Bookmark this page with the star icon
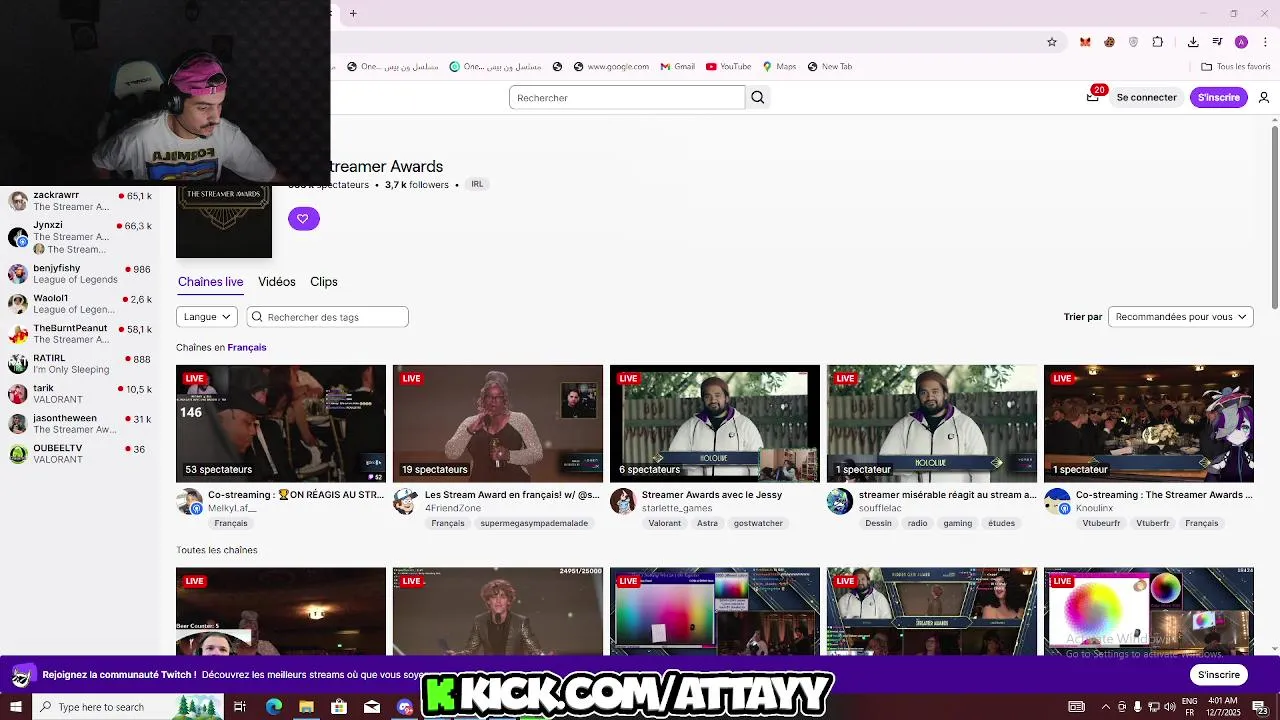1280x720 pixels. tap(1052, 42)
